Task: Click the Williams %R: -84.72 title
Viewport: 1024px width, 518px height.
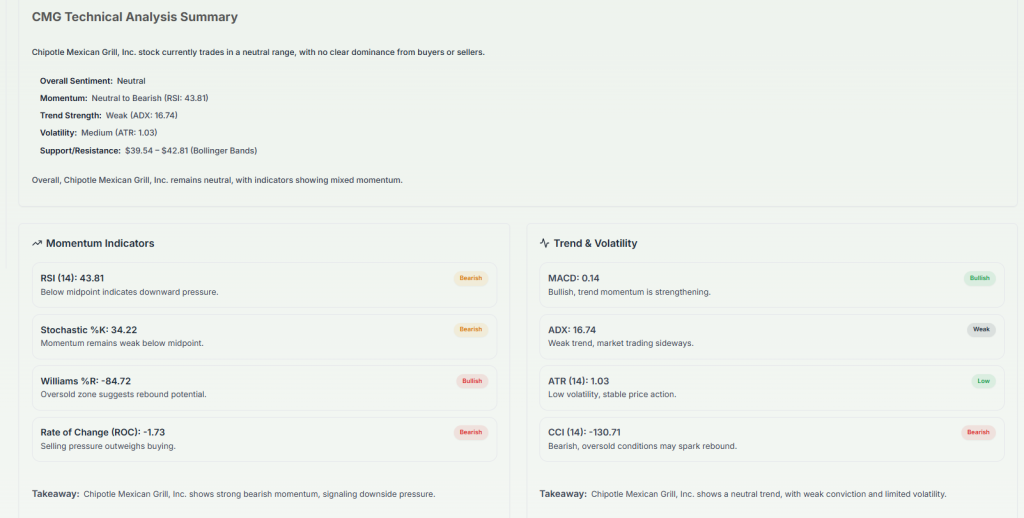Action: tap(86, 381)
